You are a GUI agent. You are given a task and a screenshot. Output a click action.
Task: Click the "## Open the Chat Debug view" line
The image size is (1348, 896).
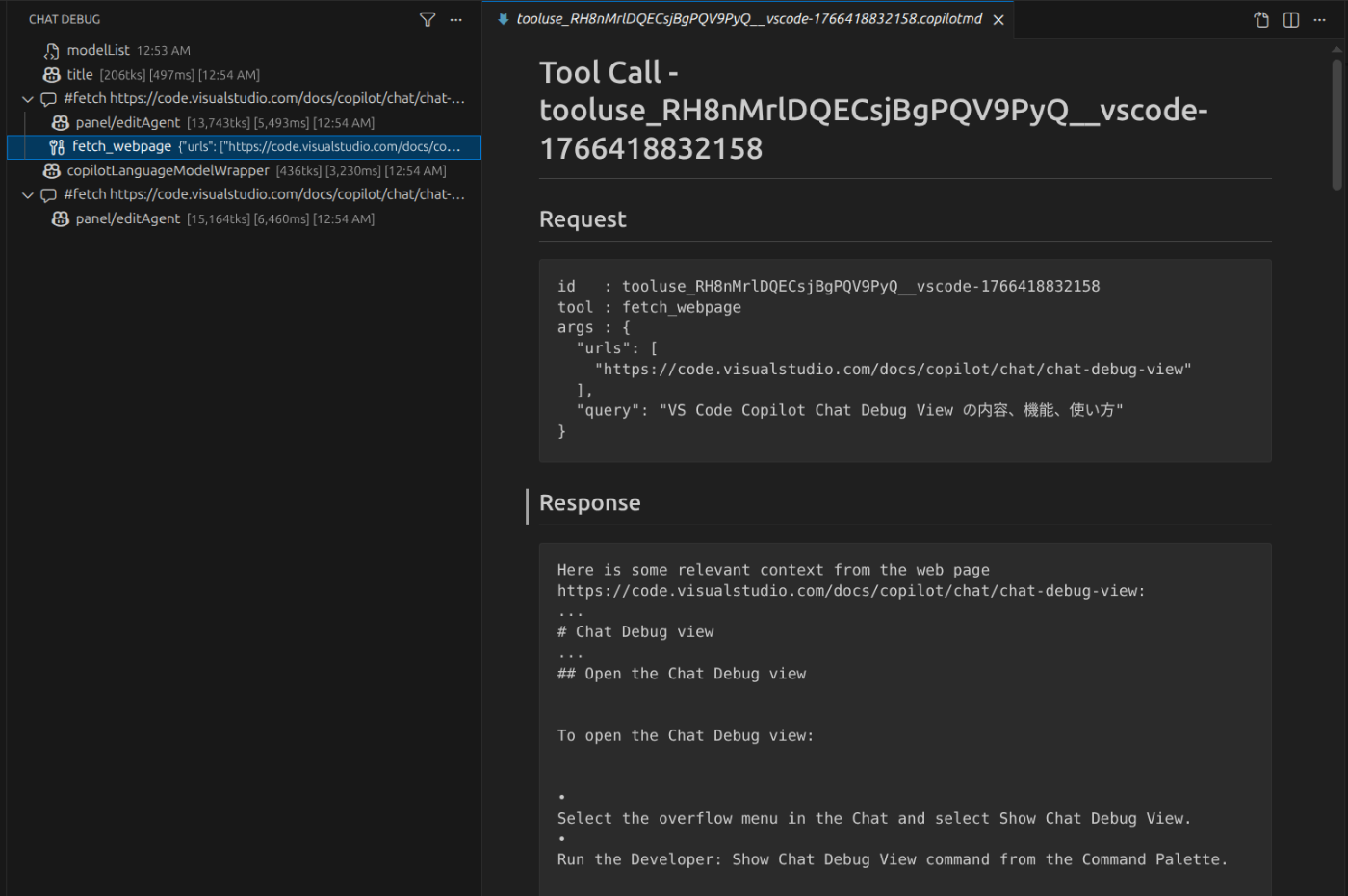tap(682, 674)
